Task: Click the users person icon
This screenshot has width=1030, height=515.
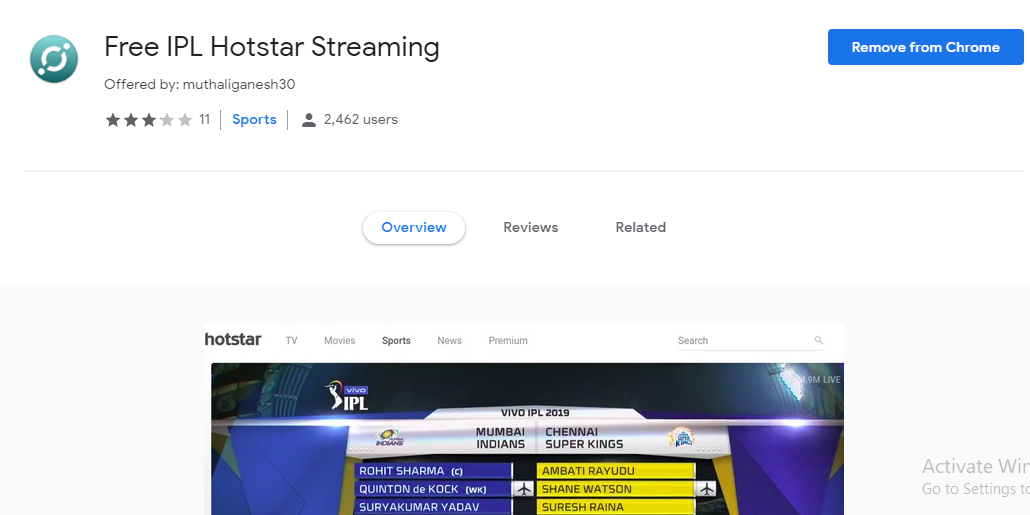Action: click(309, 120)
